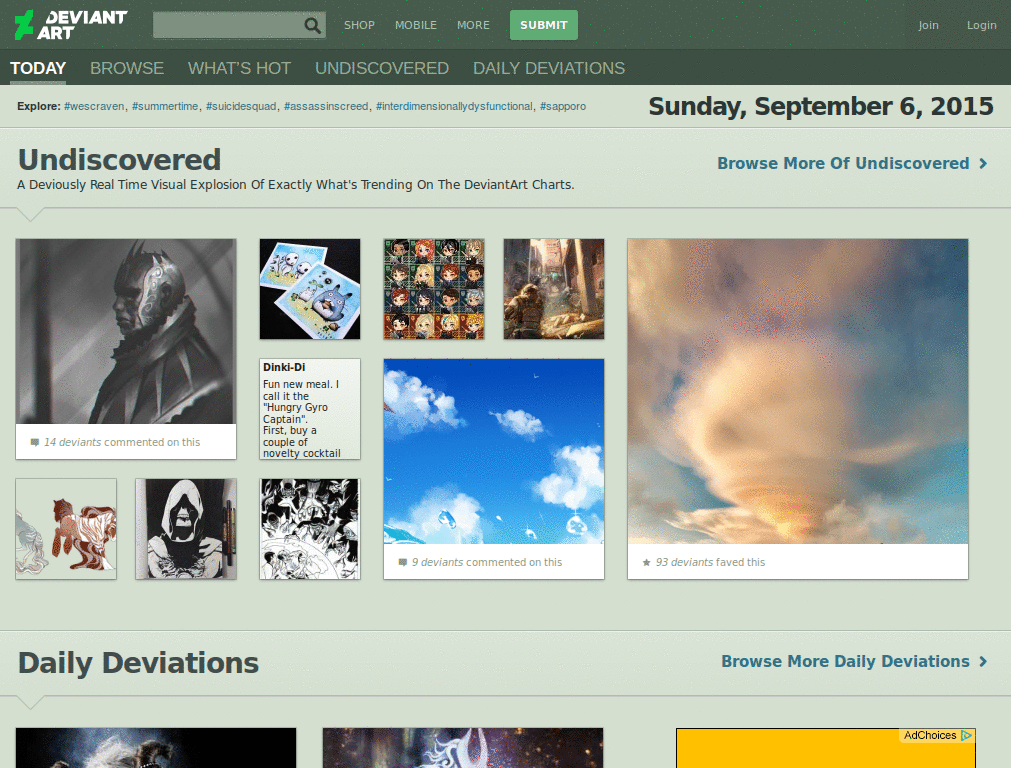
Task: Click the search magnifier icon
Action: tap(312, 25)
